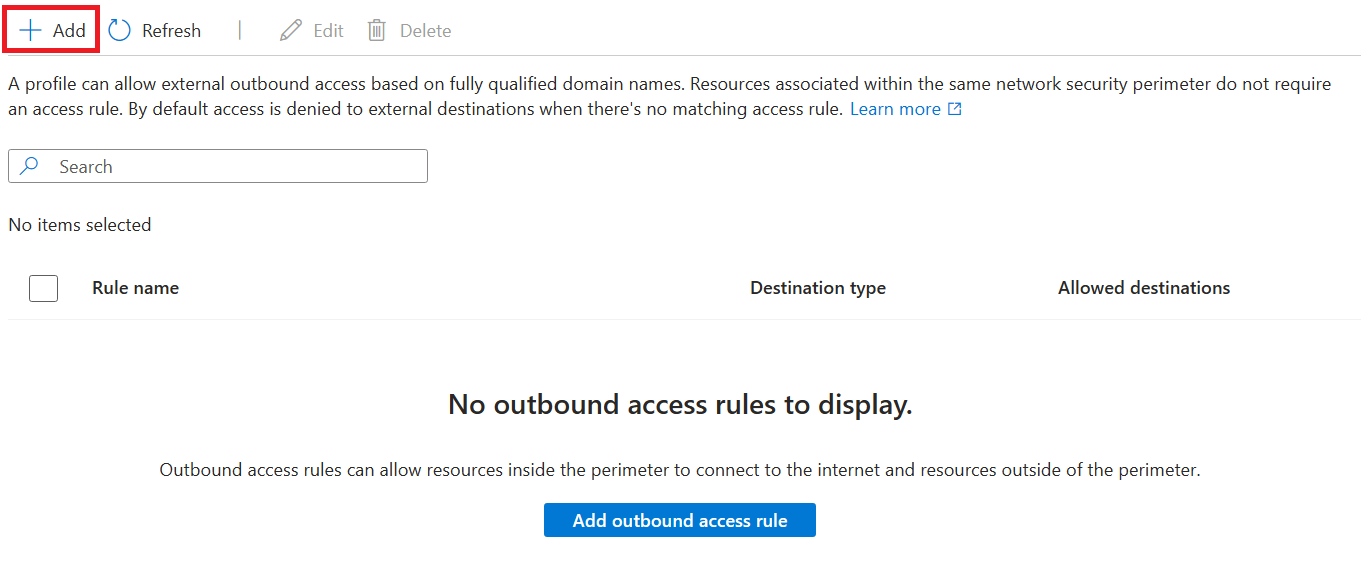Click the external link icon beside Learn more
The height and width of the screenshot is (586, 1361).
coord(954,108)
